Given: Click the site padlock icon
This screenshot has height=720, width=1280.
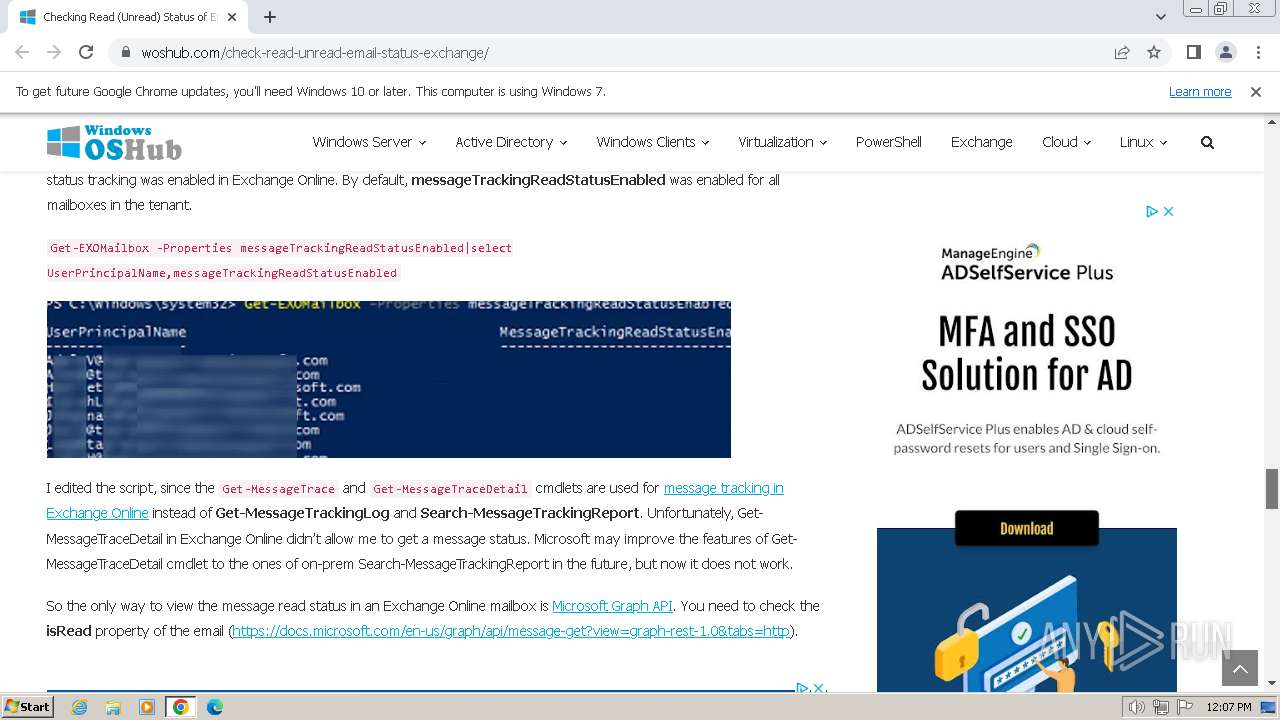Looking at the screenshot, I should (x=126, y=53).
